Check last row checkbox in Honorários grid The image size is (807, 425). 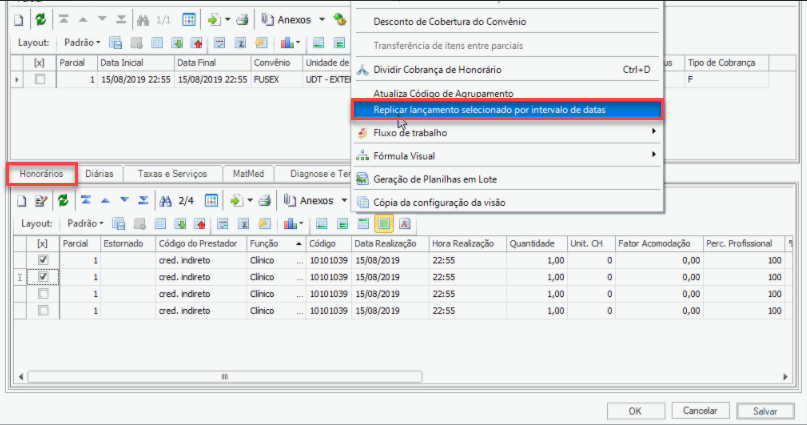tap(43, 311)
